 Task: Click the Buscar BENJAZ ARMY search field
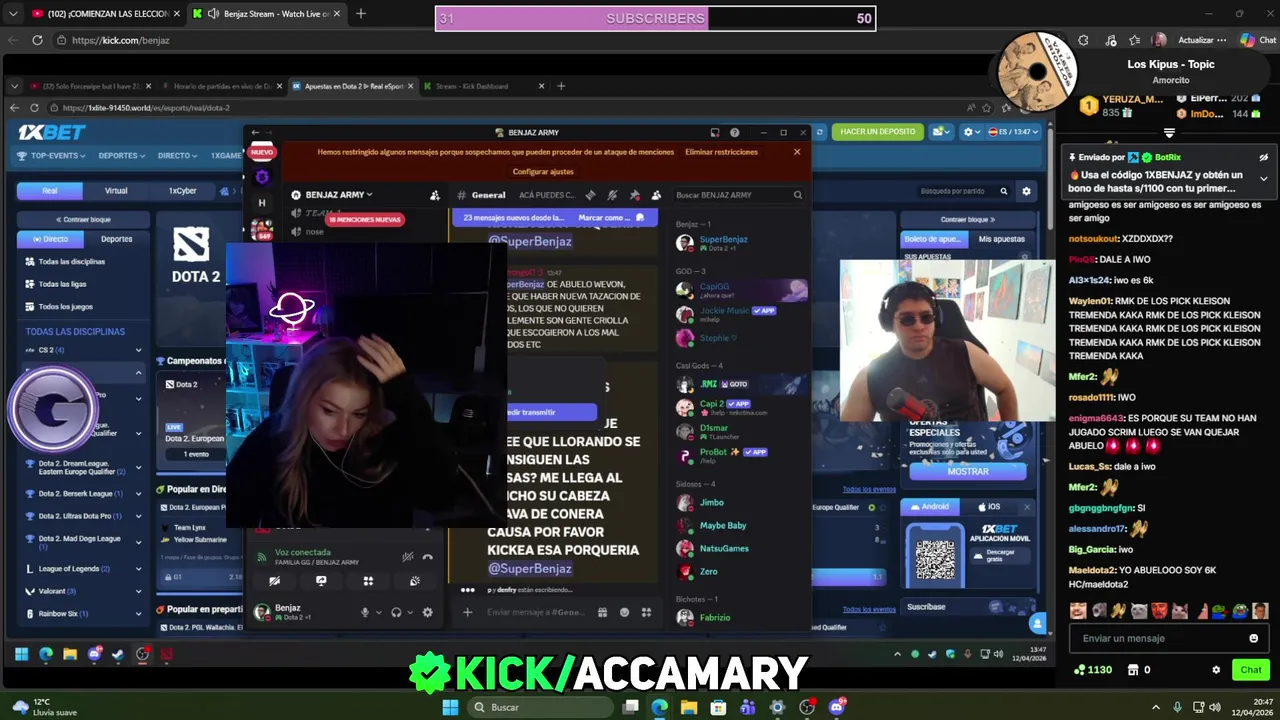[738, 195]
